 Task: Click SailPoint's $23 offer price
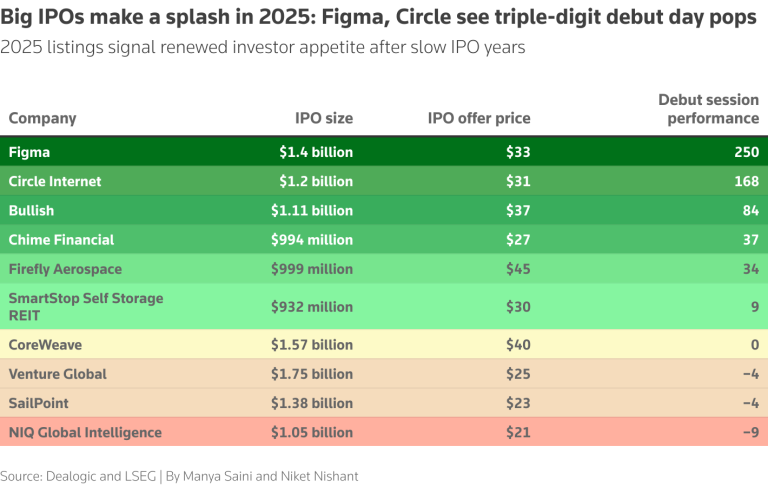[518, 403]
